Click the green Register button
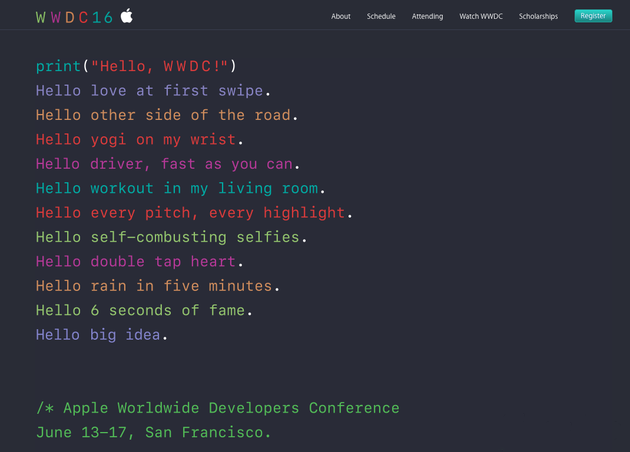Image resolution: width=630 pixels, height=452 pixels. click(x=593, y=16)
